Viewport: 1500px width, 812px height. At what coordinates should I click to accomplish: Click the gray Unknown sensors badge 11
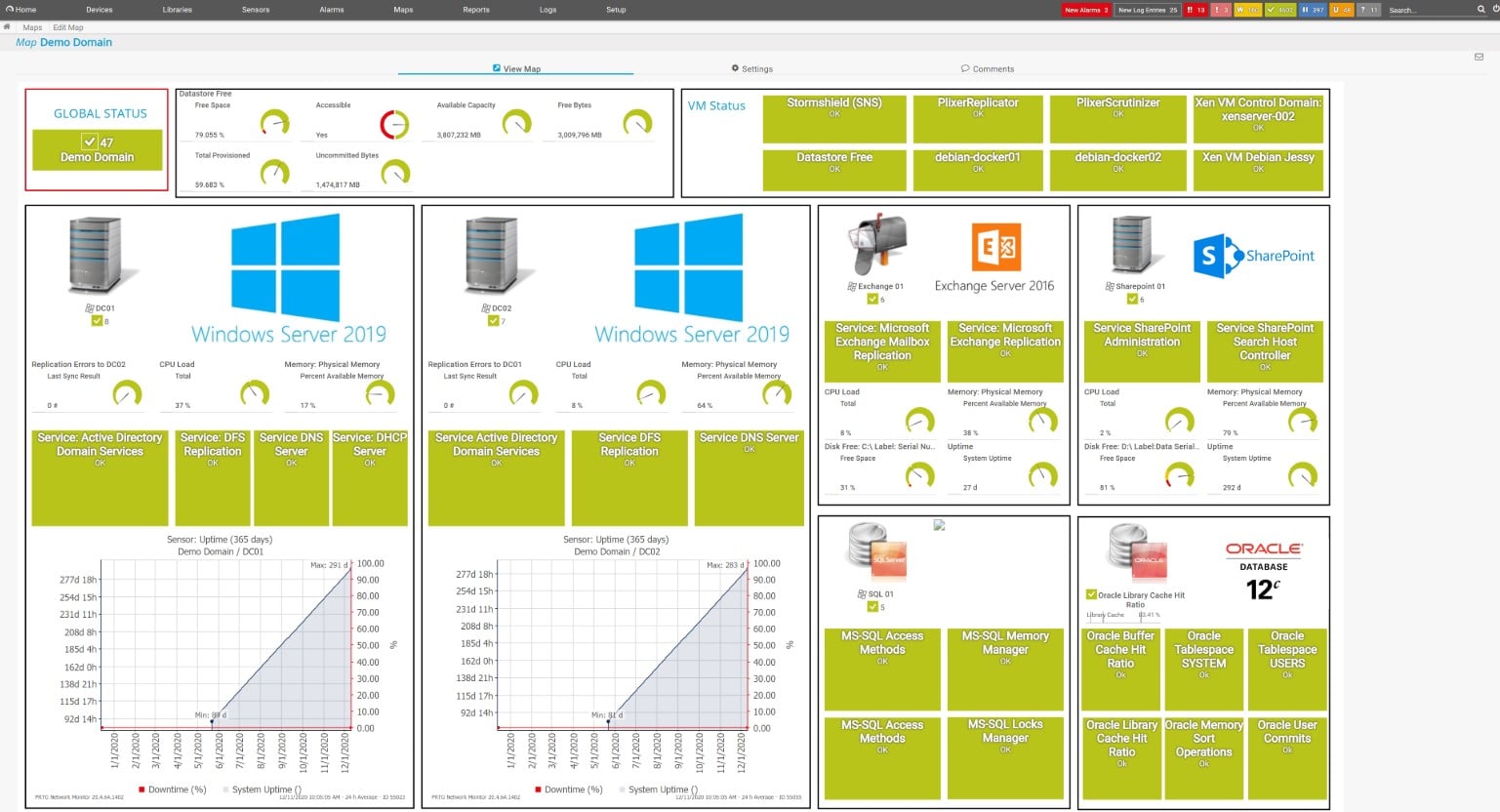click(x=1369, y=10)
